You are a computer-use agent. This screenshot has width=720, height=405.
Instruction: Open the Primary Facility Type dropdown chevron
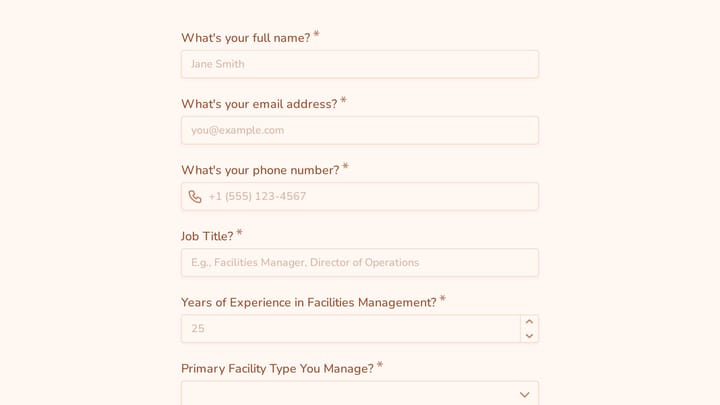(524, 394)
